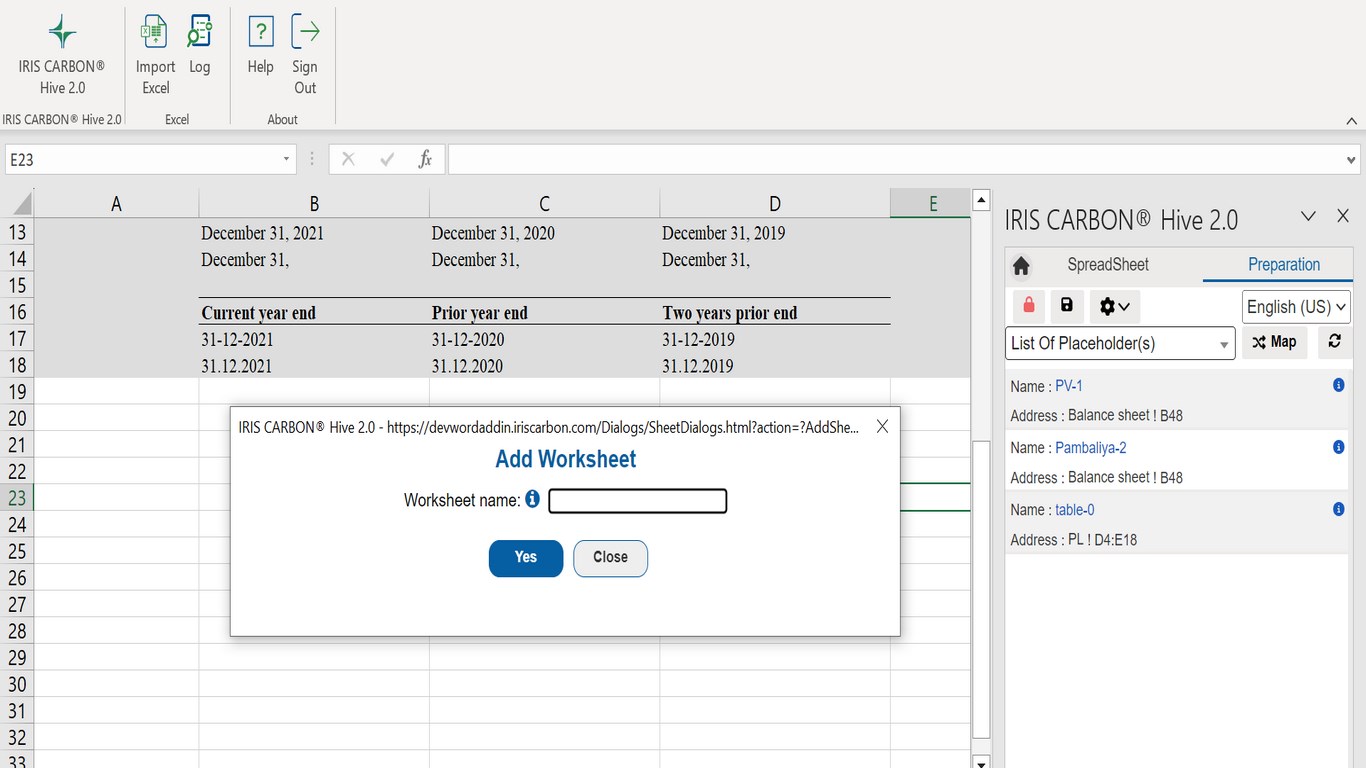Expand the formula bar
Screen dimensions: 1366x768
1352,159
